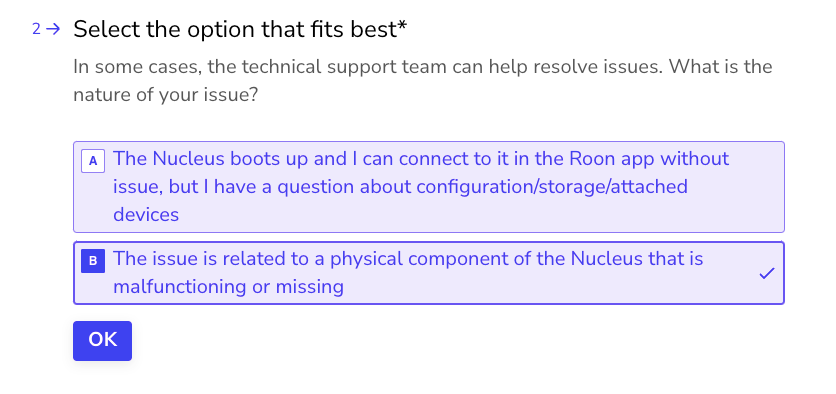Screen dimensions: 836x394
Task: Click the technical support team description text
Action: [423, 81]
